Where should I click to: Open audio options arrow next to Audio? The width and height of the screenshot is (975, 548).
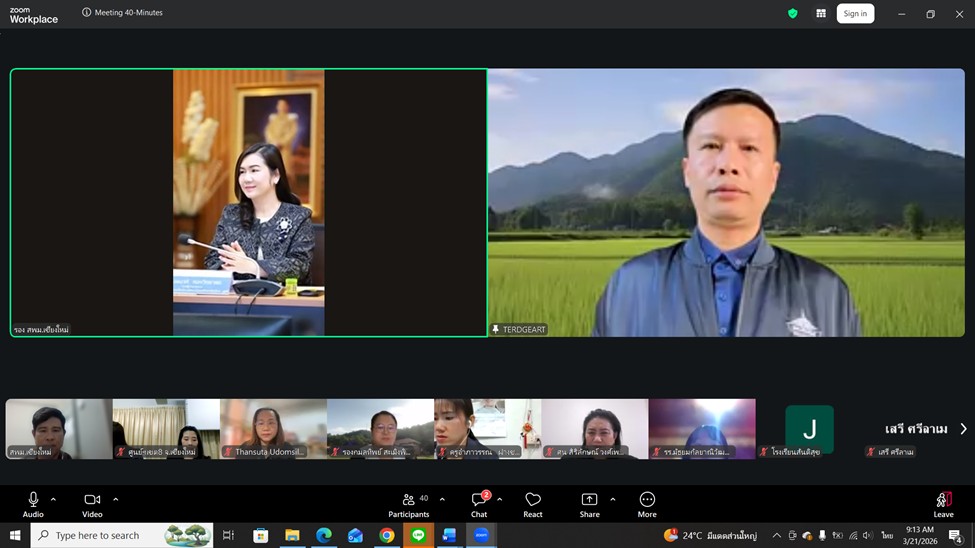tap(53, 499)
